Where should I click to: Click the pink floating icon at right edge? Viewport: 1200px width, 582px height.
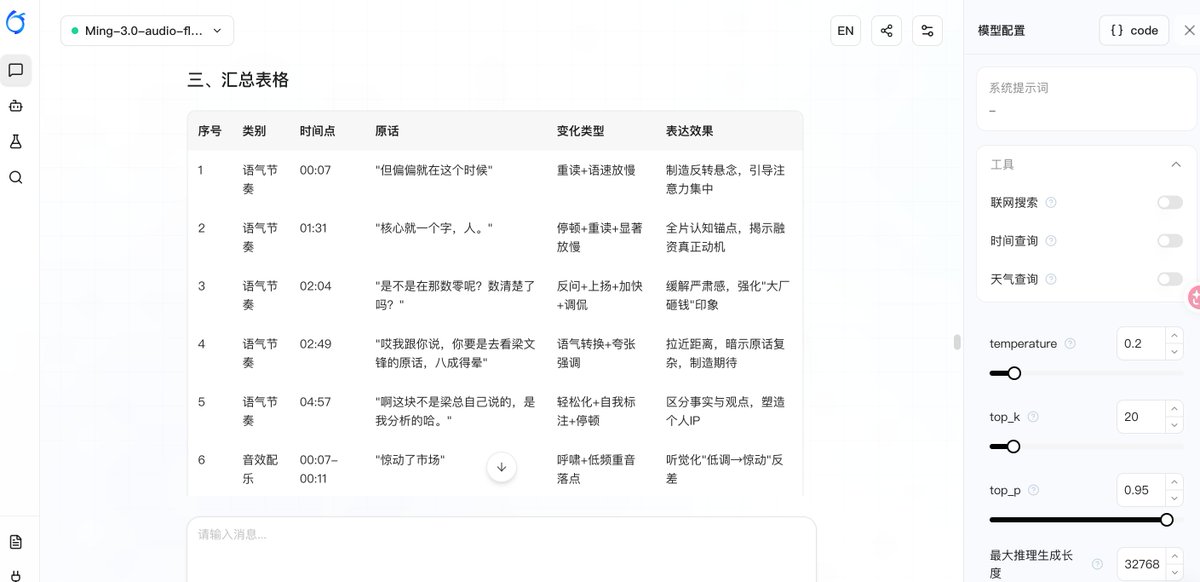pos(1193,297)
